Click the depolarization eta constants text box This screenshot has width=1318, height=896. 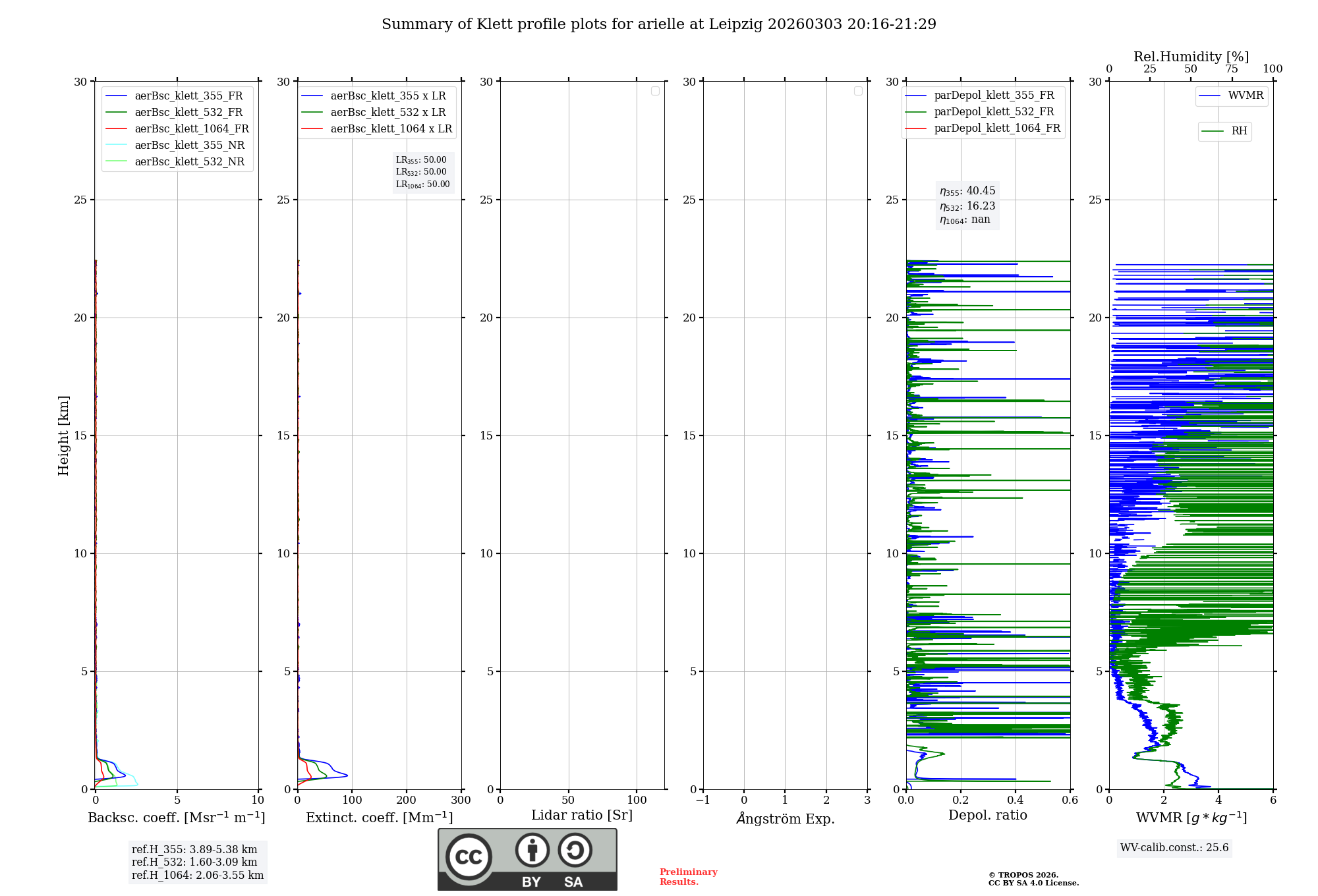(x=967, y=206)
